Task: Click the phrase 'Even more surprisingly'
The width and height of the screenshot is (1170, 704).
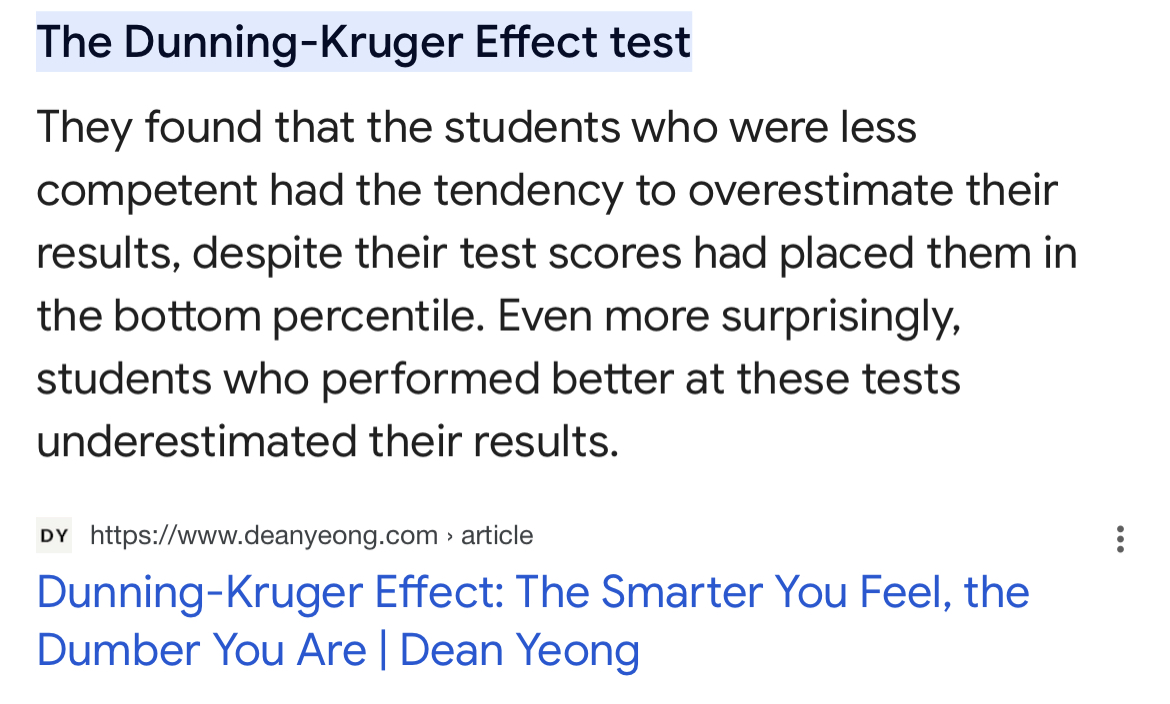Action: pos(729,317)
